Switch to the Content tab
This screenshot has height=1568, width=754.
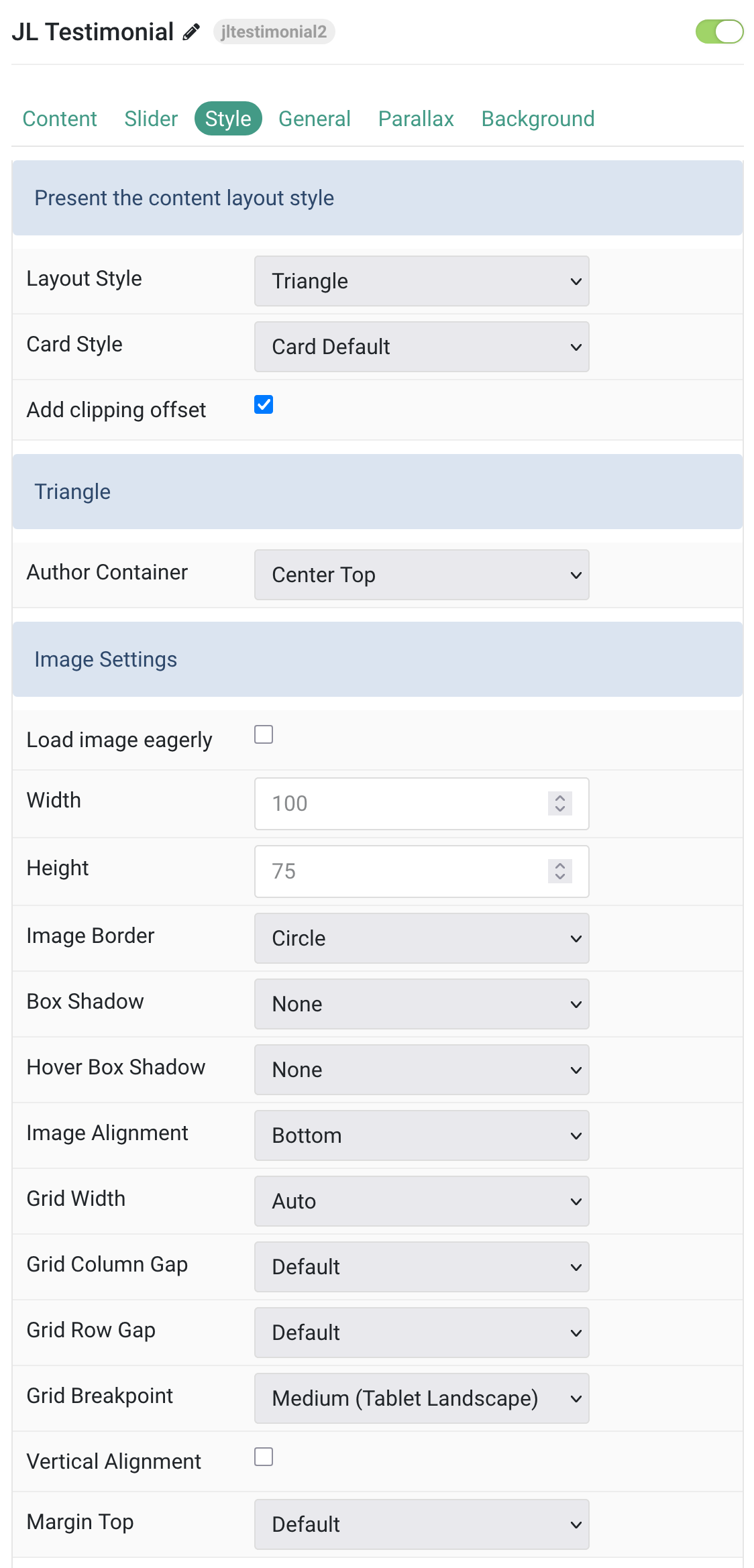point(60,119)
